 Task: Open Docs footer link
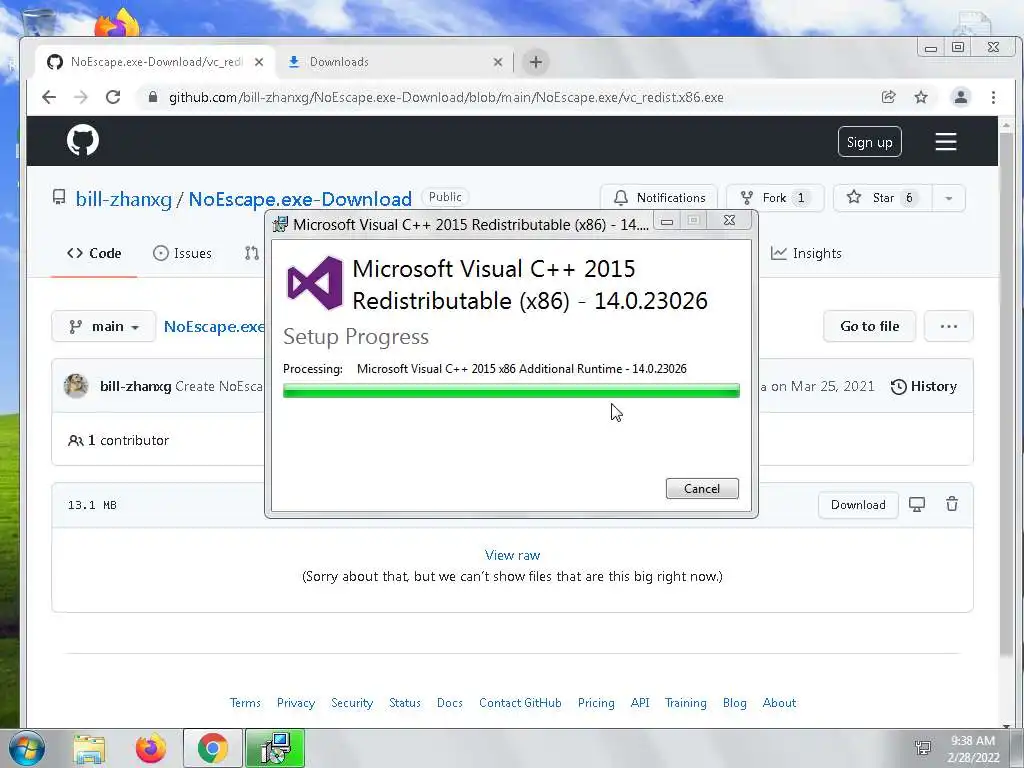450,703
